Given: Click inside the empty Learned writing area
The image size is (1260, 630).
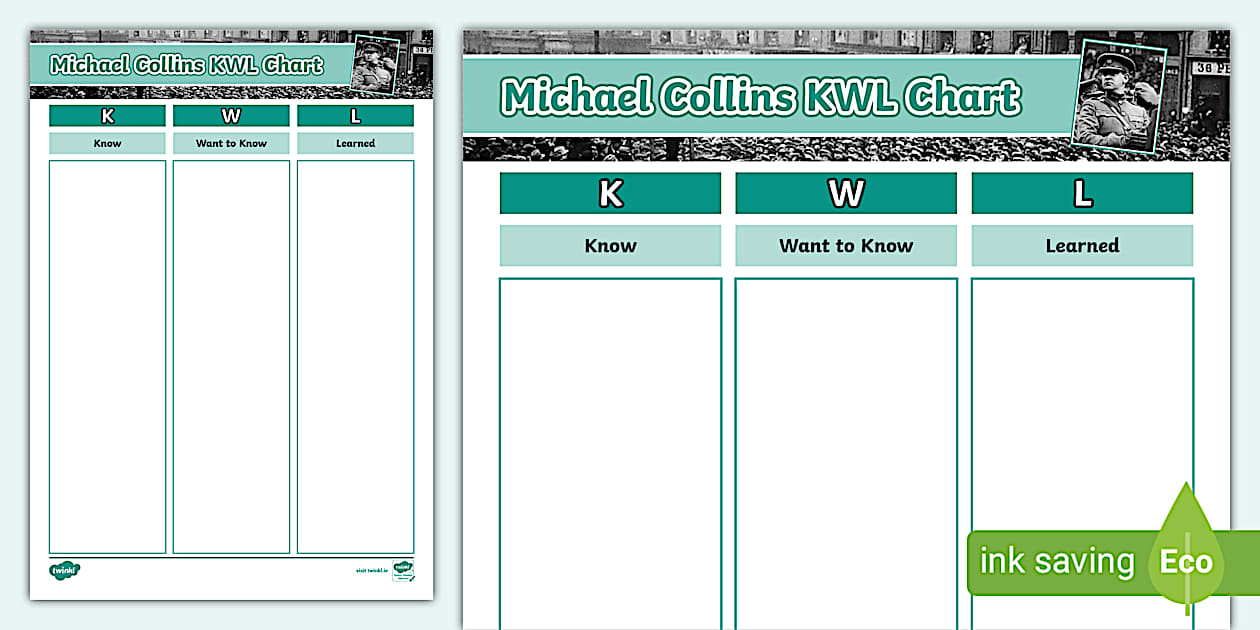Looking at the screenshot, I should pyautogui.click(x=1082, y=400).
